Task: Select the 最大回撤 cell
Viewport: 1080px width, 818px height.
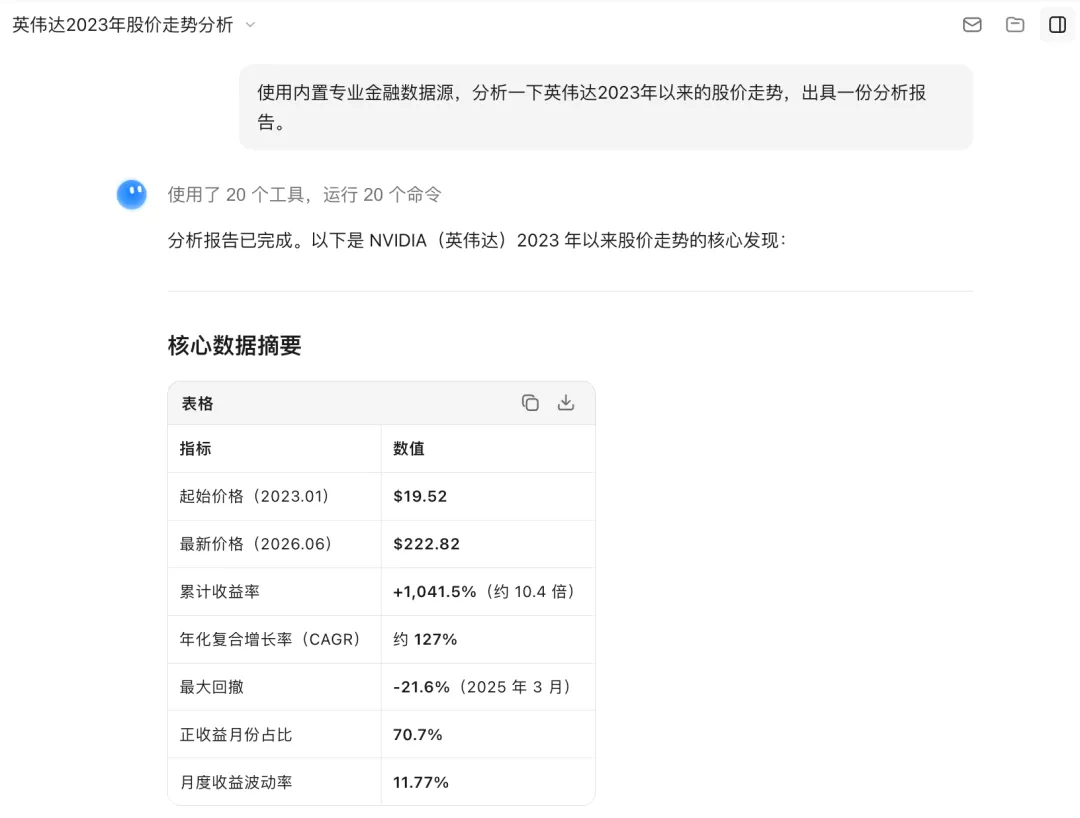Action: pyautogui.click(x=274, y=687)
